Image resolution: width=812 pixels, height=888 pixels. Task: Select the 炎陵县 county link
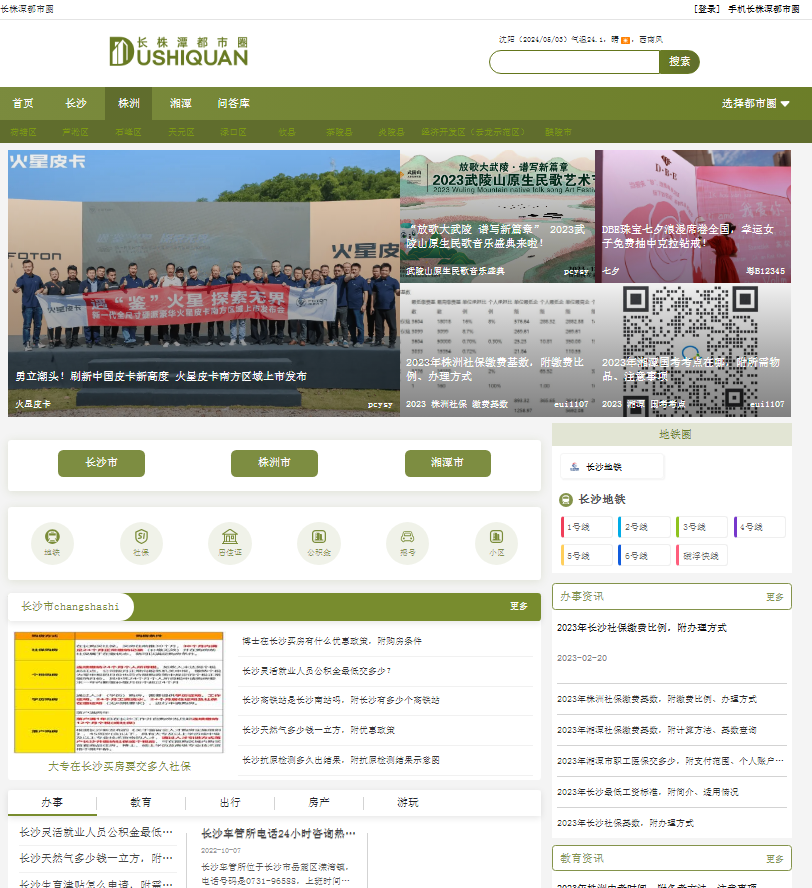[x=391, y=132]
